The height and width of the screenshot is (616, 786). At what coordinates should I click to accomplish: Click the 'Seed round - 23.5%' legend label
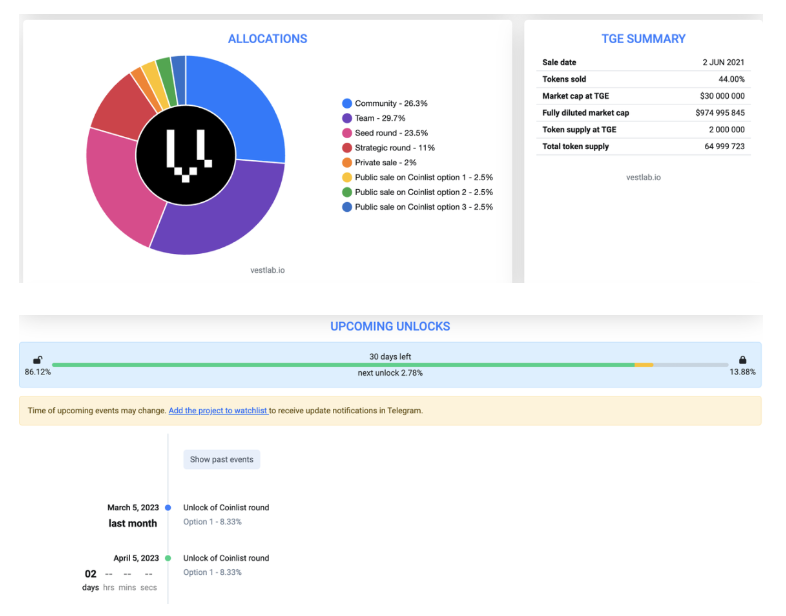391,133
